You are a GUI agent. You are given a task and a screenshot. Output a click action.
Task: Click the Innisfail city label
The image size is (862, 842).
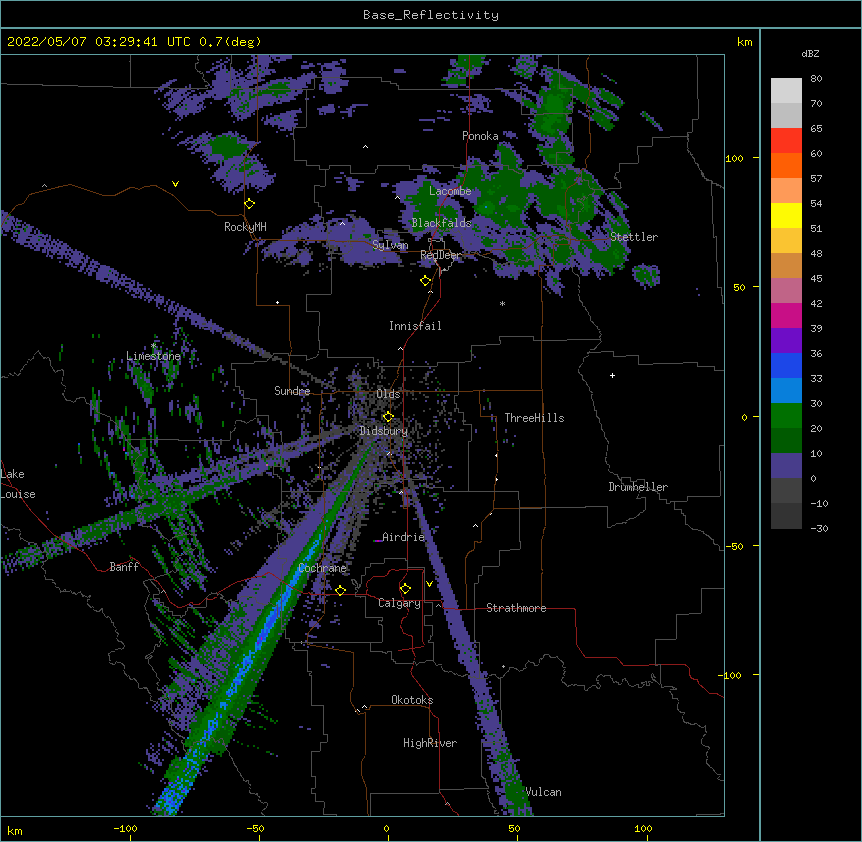coord(415,326)
